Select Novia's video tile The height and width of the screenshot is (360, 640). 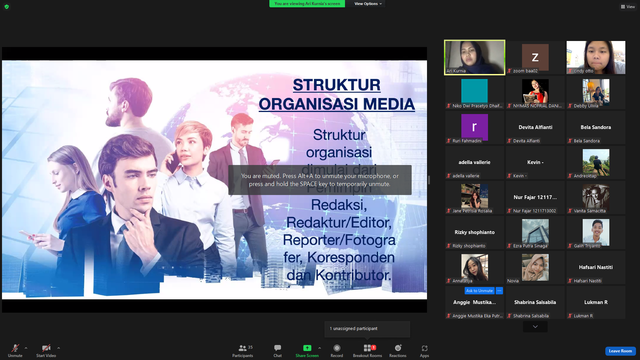(535, 268)
